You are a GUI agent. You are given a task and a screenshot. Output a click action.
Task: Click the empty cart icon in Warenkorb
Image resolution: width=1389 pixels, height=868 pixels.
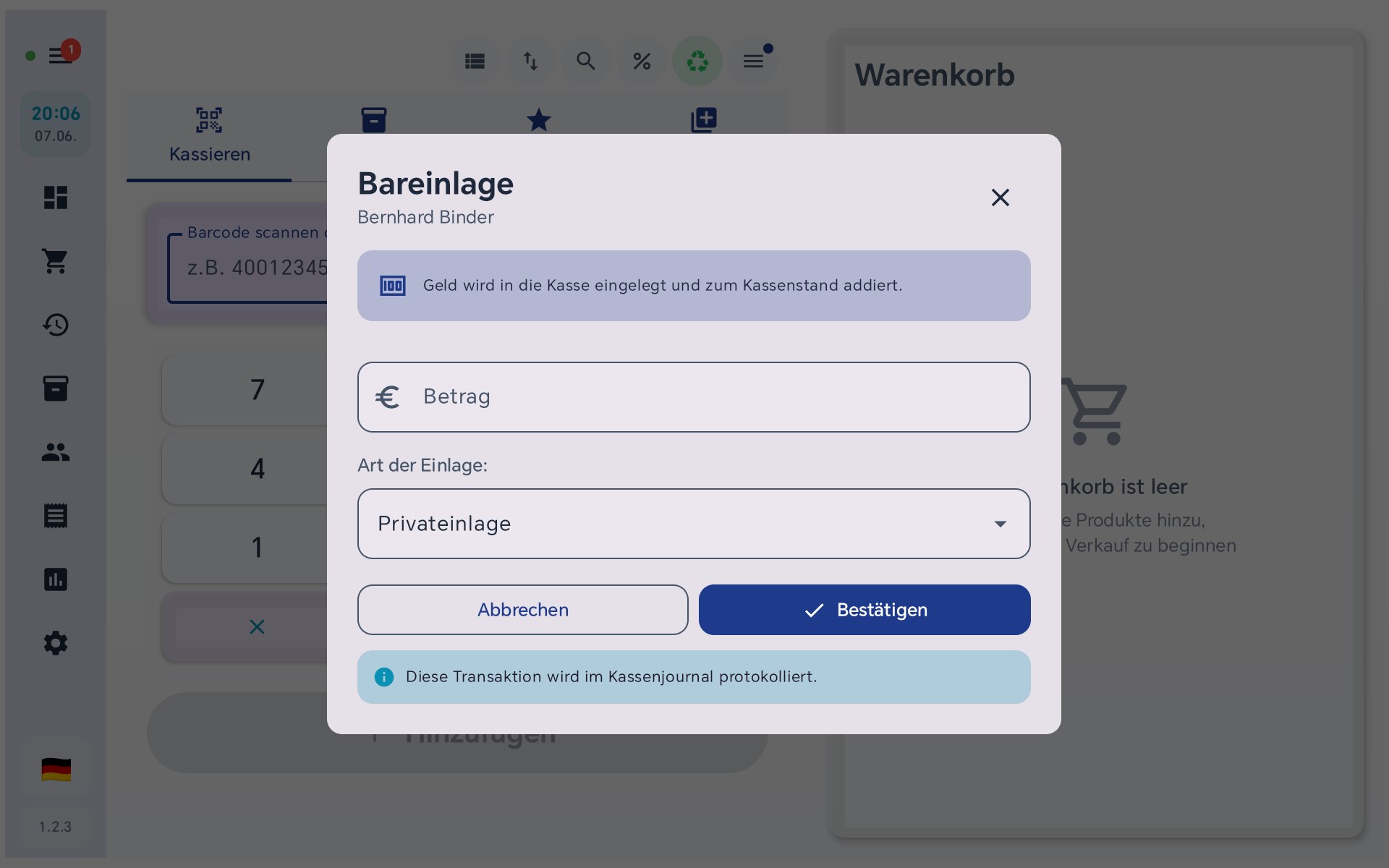click(1095, 411)
